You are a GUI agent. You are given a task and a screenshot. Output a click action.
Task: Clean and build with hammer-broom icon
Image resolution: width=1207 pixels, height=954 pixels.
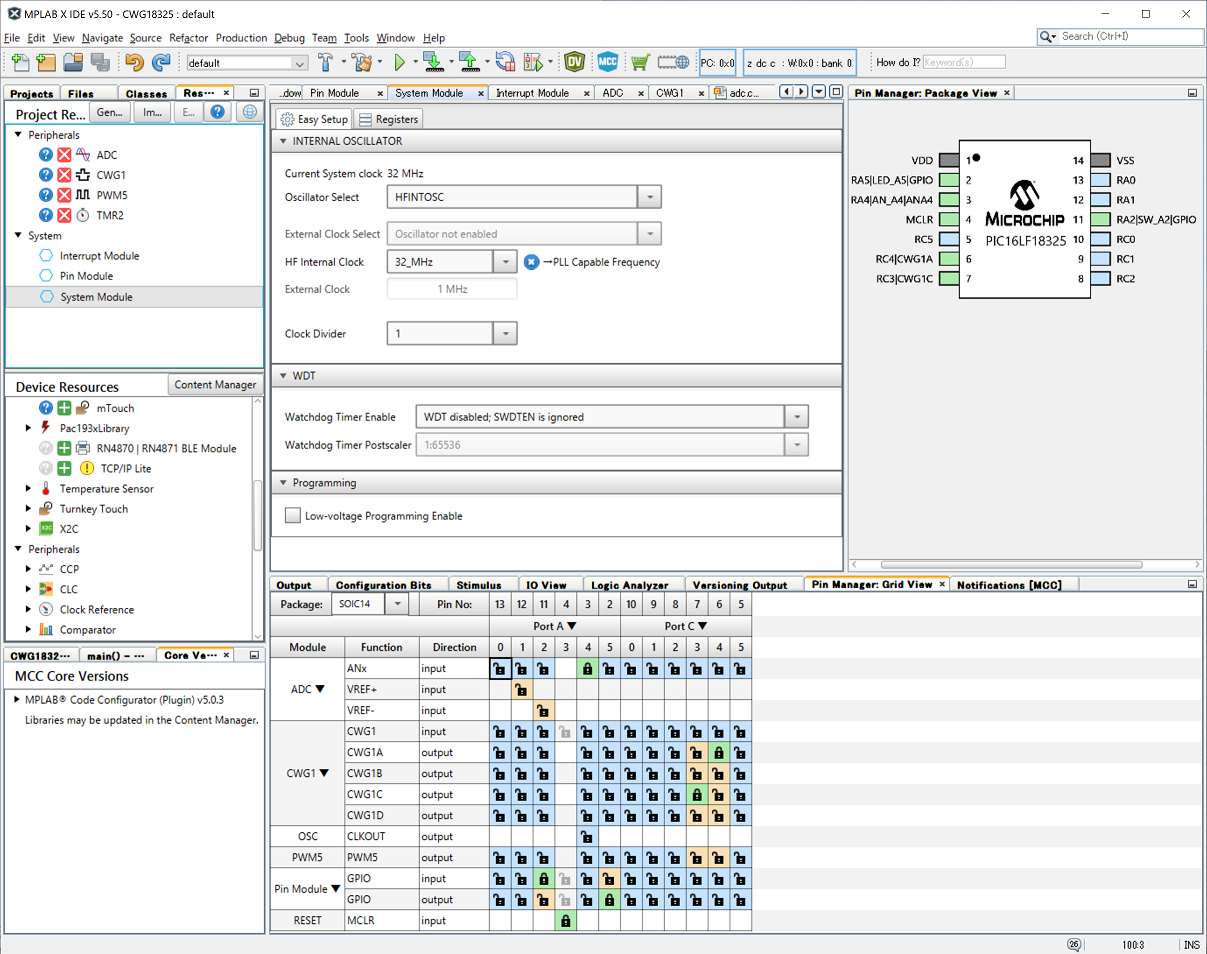[361, 62]
